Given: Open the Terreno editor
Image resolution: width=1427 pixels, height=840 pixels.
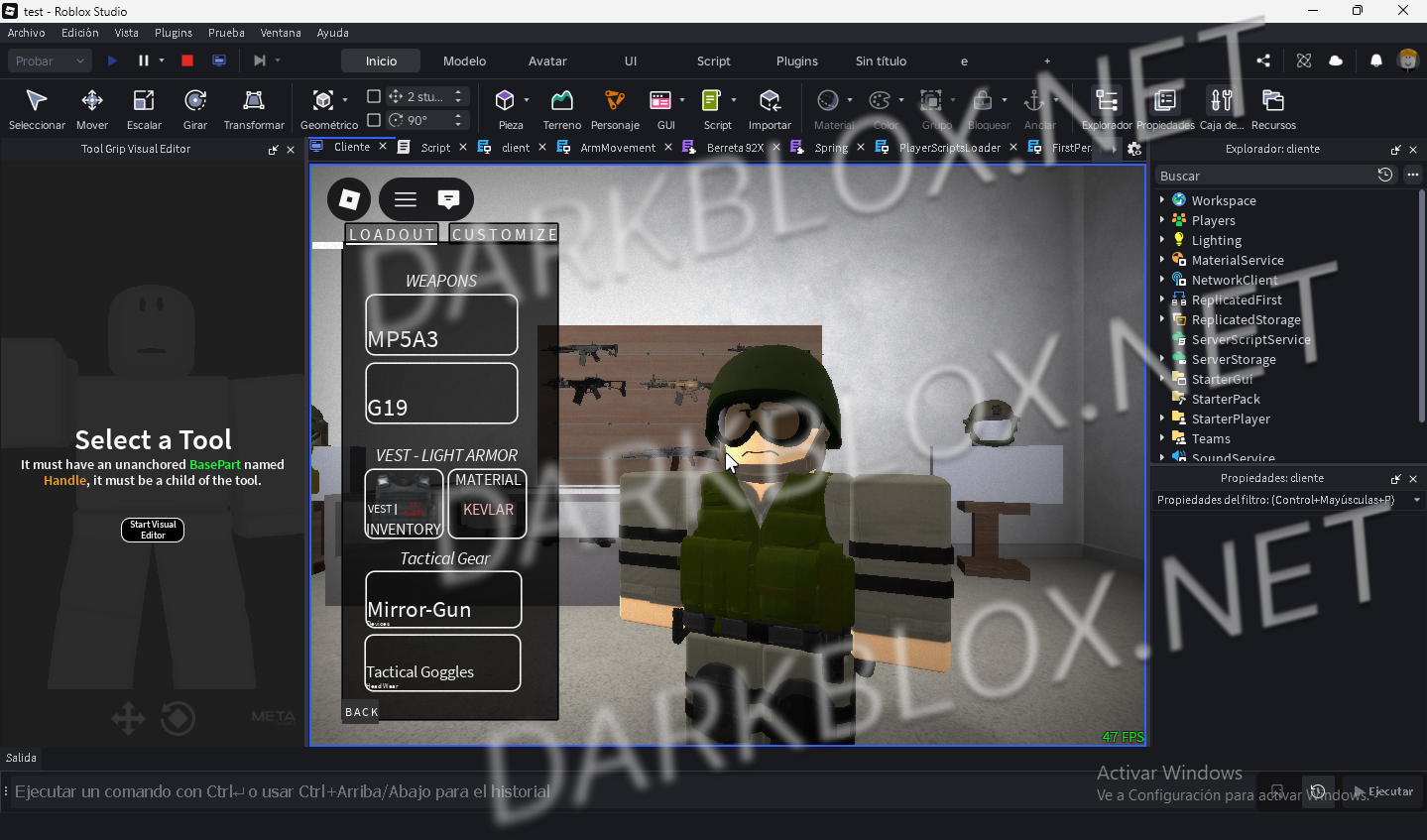Looking at the screenshot, I should coord(562,109).
